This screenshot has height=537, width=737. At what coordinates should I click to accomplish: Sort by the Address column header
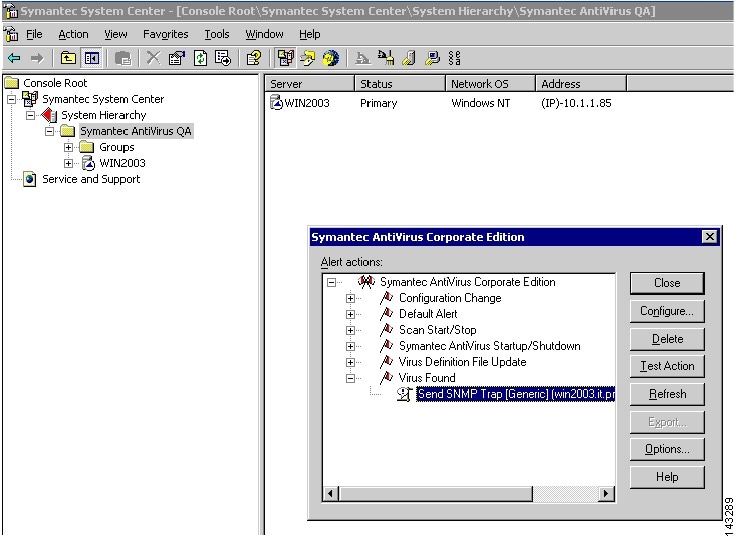click(581, 84)
